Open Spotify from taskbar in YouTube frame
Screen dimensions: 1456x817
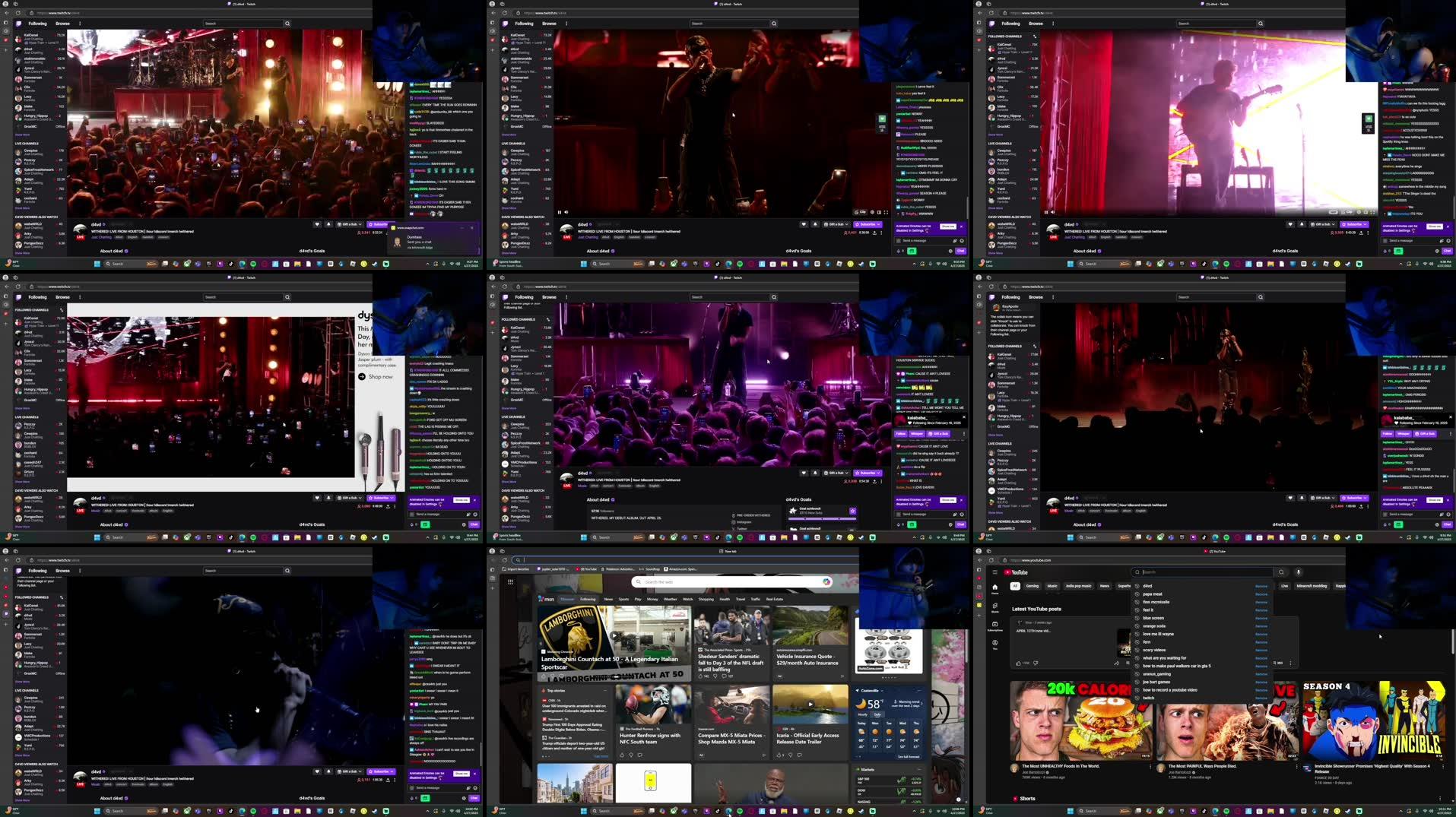[1226, 811]
